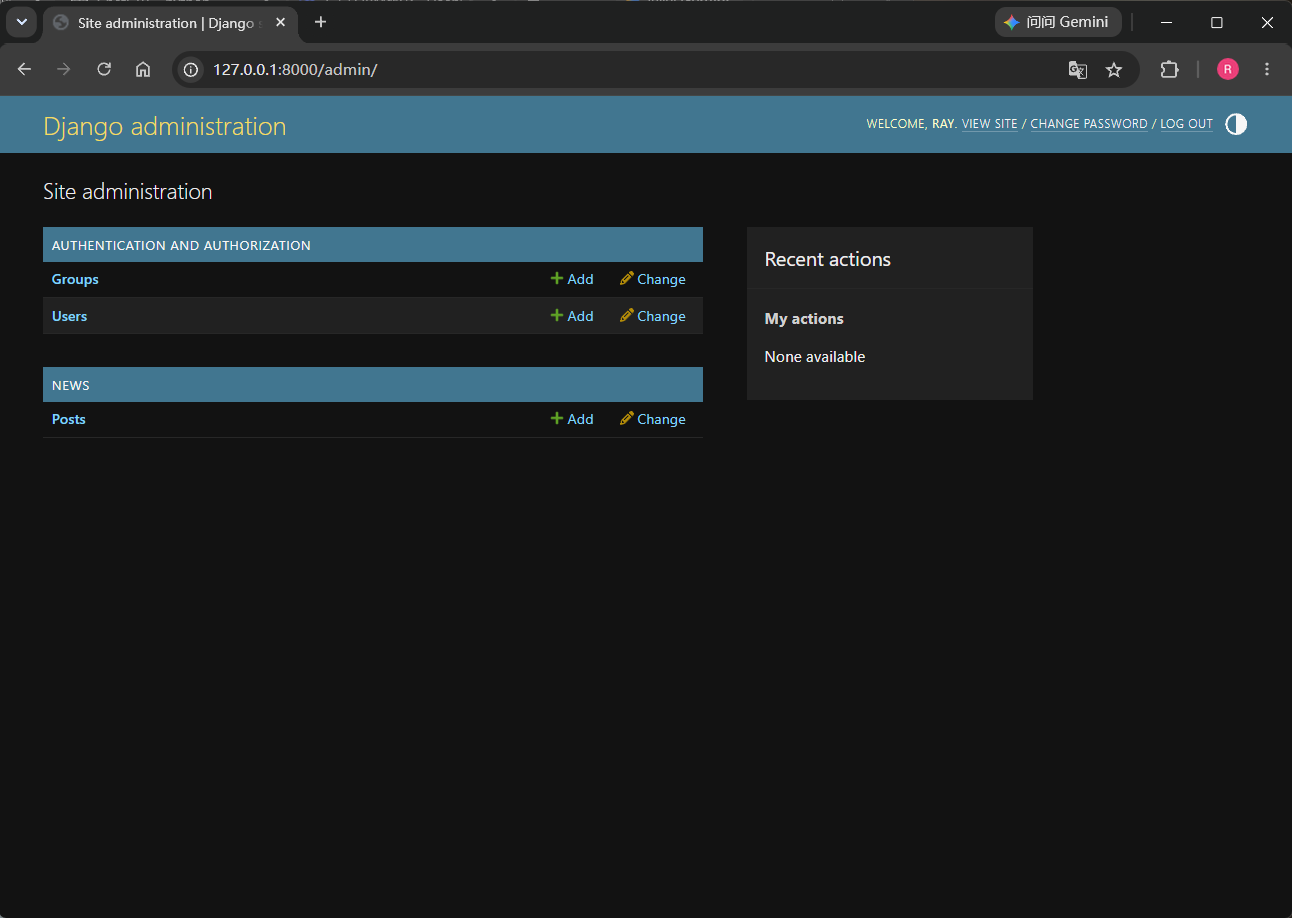Open the profile avatar R

[x=1228, y=69]
